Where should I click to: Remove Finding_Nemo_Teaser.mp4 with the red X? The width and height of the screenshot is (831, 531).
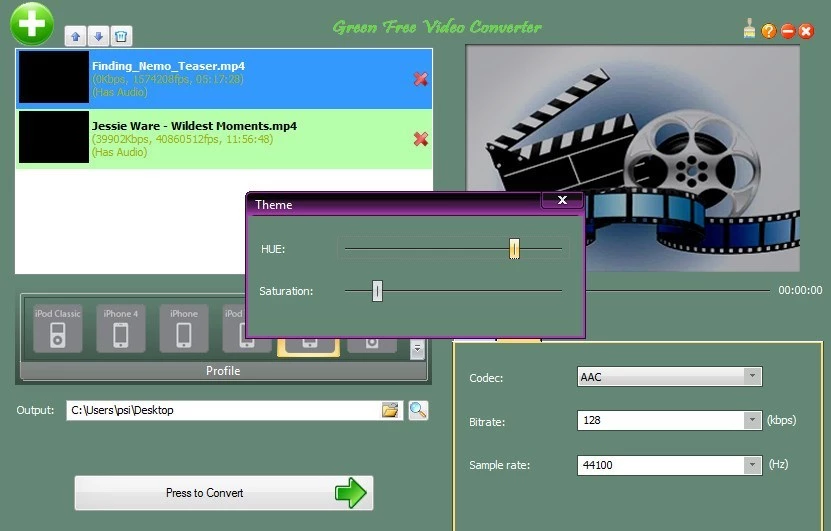[420, 79]
